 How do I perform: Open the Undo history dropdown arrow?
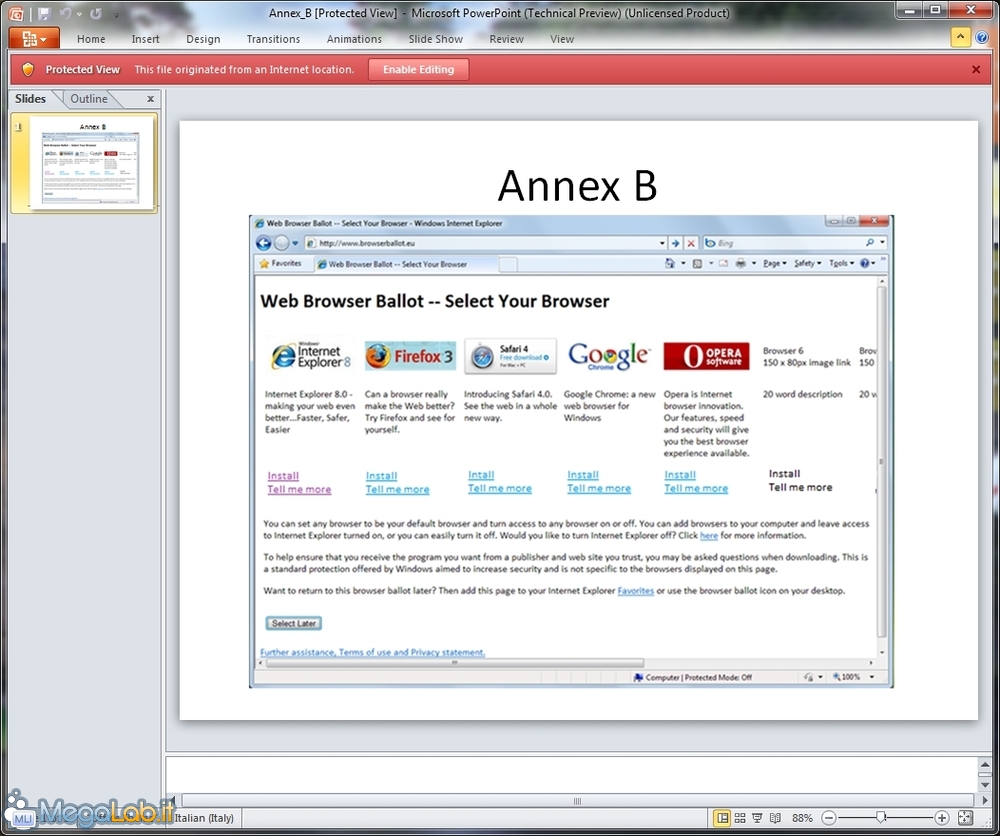pos(79,14)
